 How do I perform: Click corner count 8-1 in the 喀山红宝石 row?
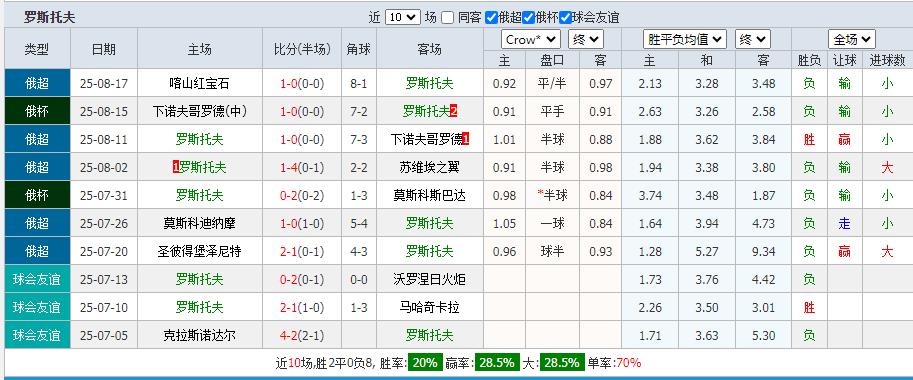coord(359,83)
